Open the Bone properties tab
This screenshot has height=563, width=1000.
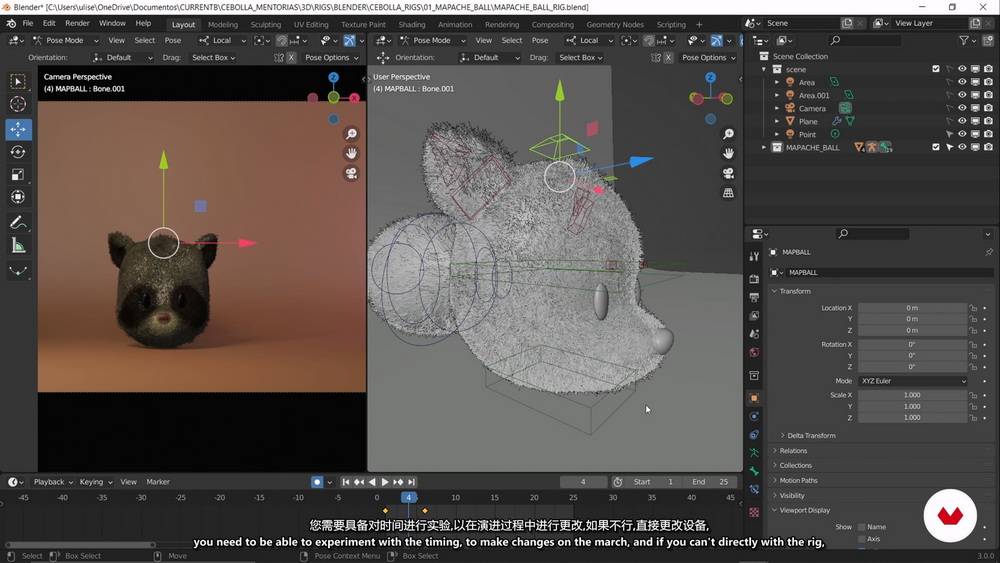pyautogui.click(x=754, y=471)
